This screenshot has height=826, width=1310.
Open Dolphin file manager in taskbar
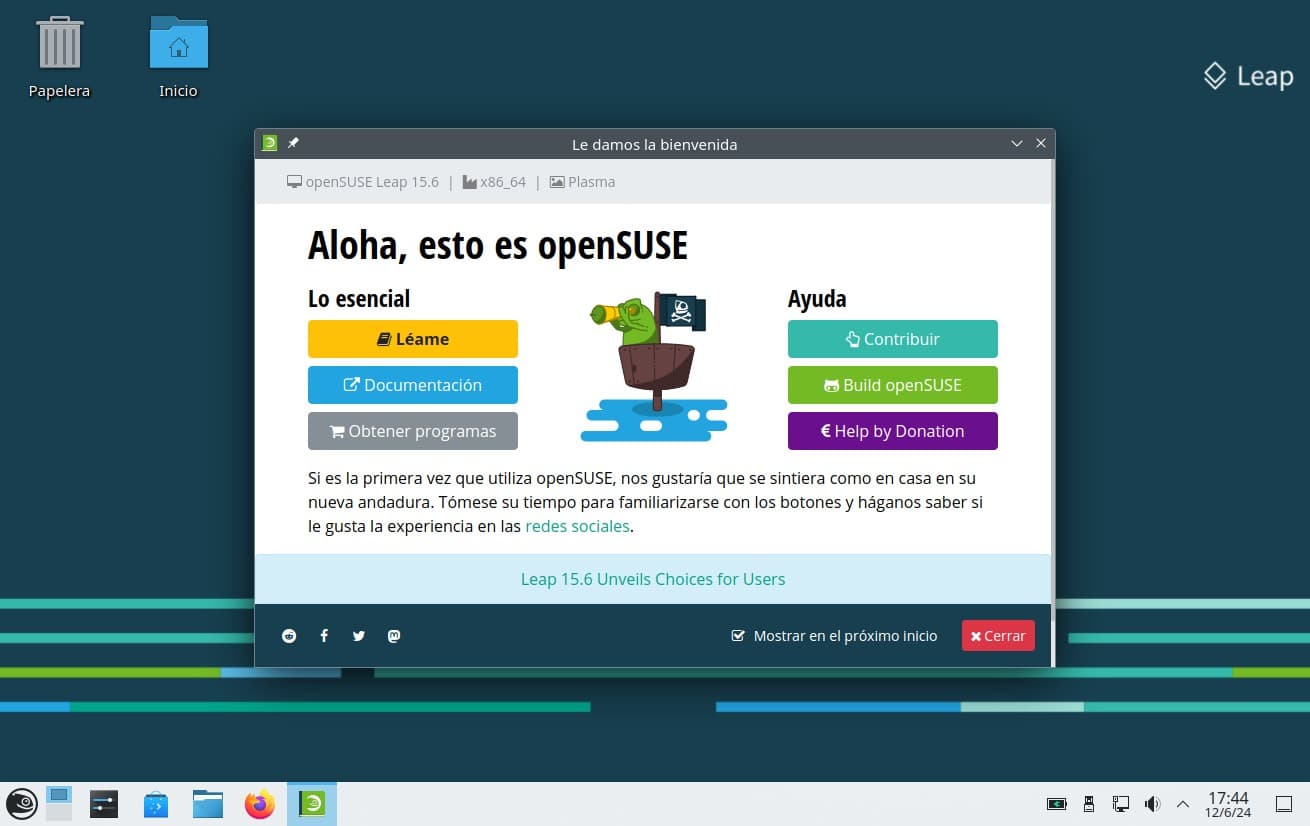tap(208, 803)
